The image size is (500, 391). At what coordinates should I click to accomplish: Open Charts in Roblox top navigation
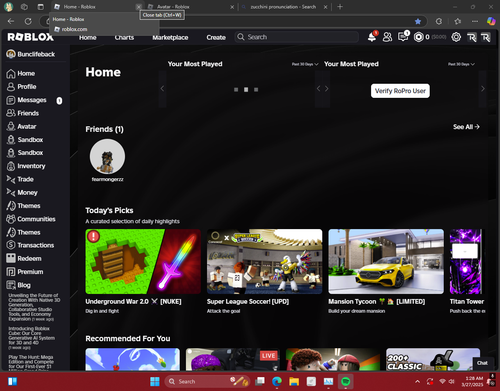(x=124, y=37)
